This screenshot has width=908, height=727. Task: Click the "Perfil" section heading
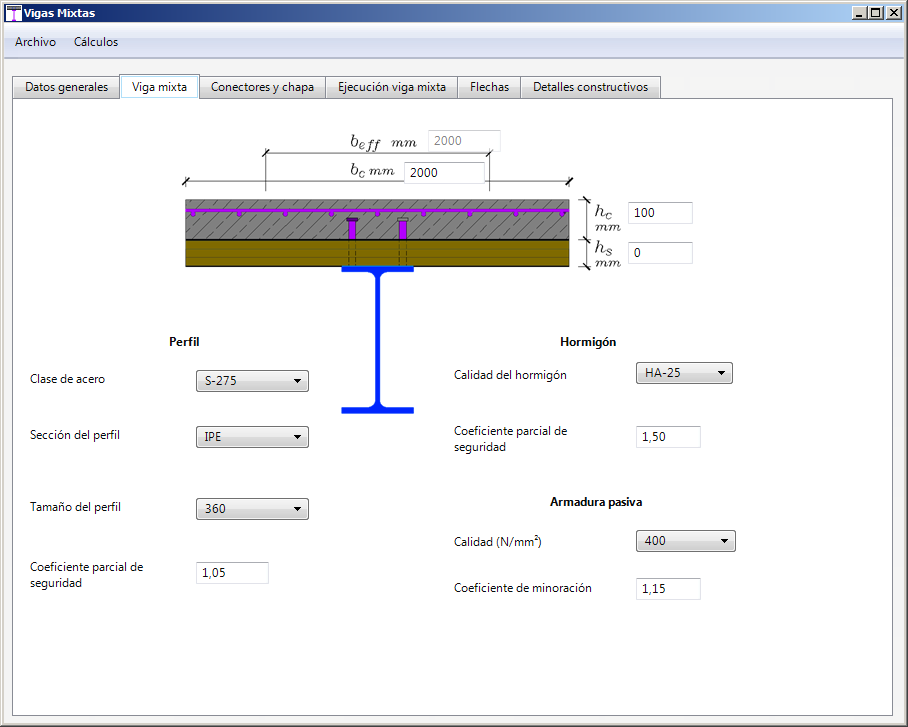[x=184, y=342]
